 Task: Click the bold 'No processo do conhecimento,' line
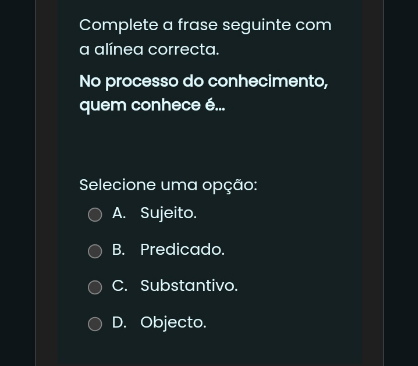click(204, 82)
